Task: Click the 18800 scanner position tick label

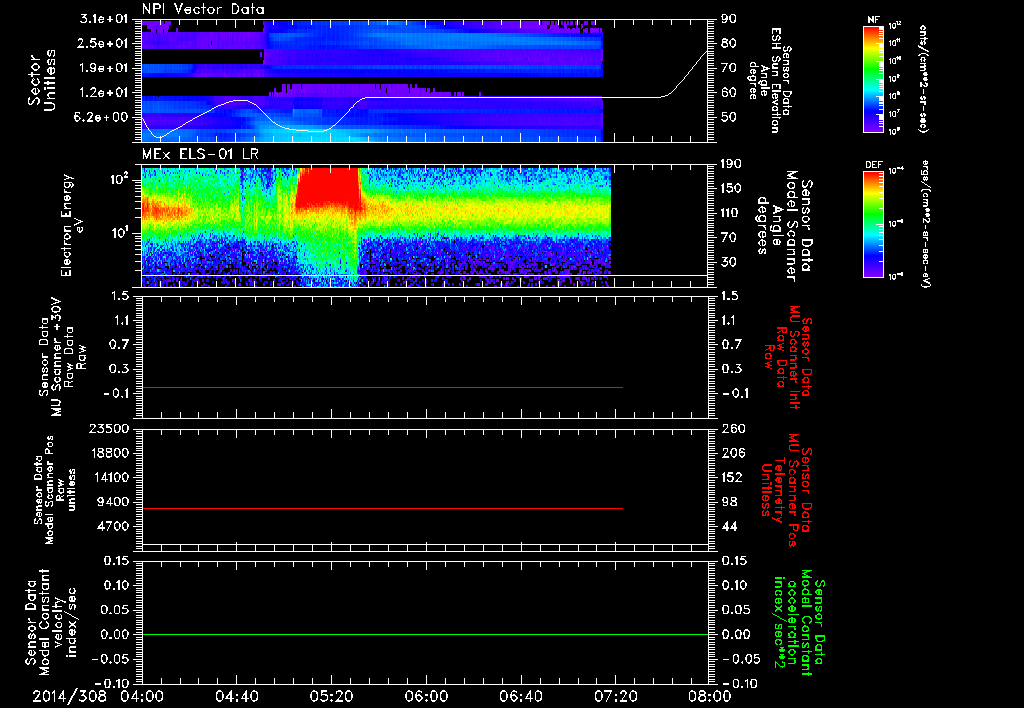Action: [110, 453]
